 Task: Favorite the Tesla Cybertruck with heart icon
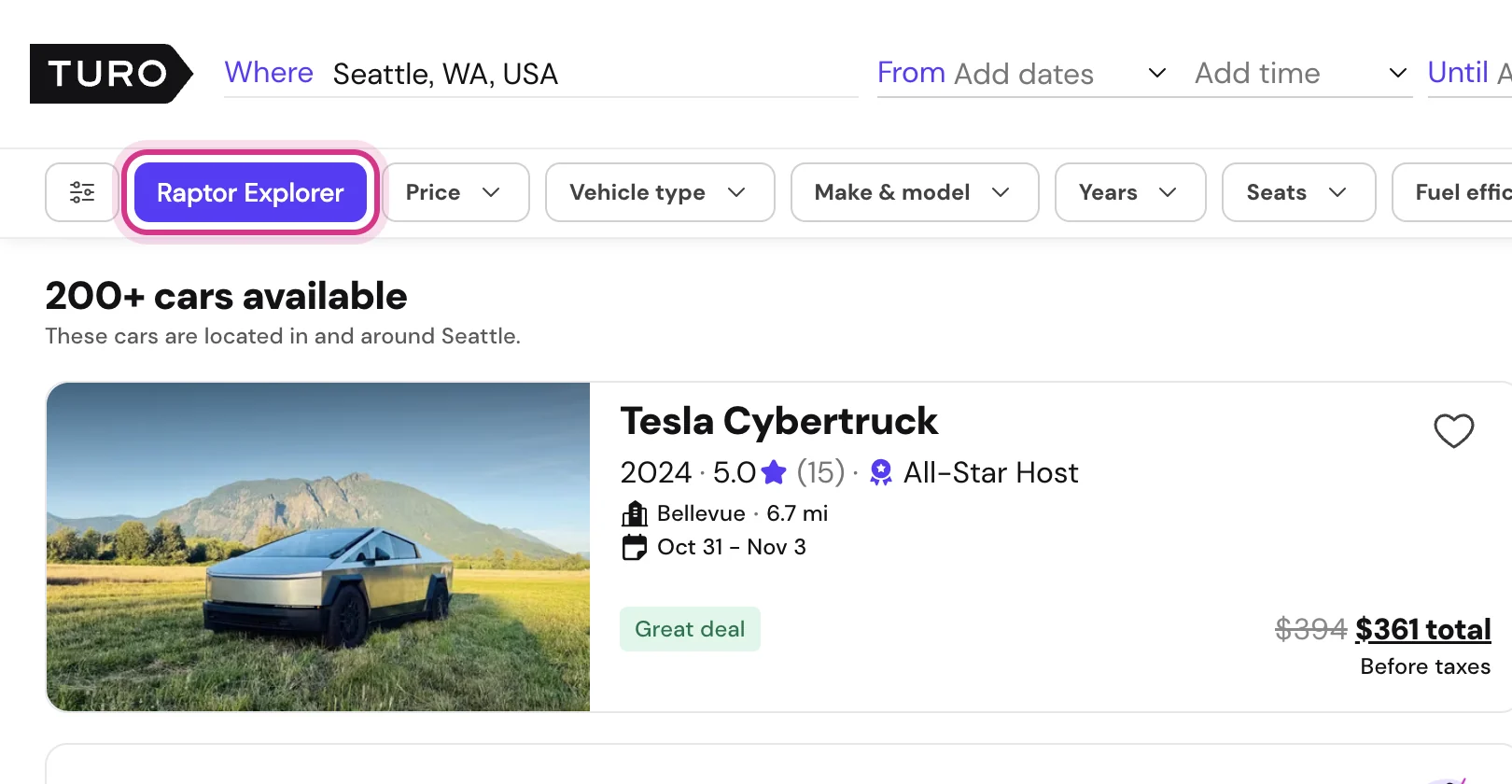[x=1453, y=430]
